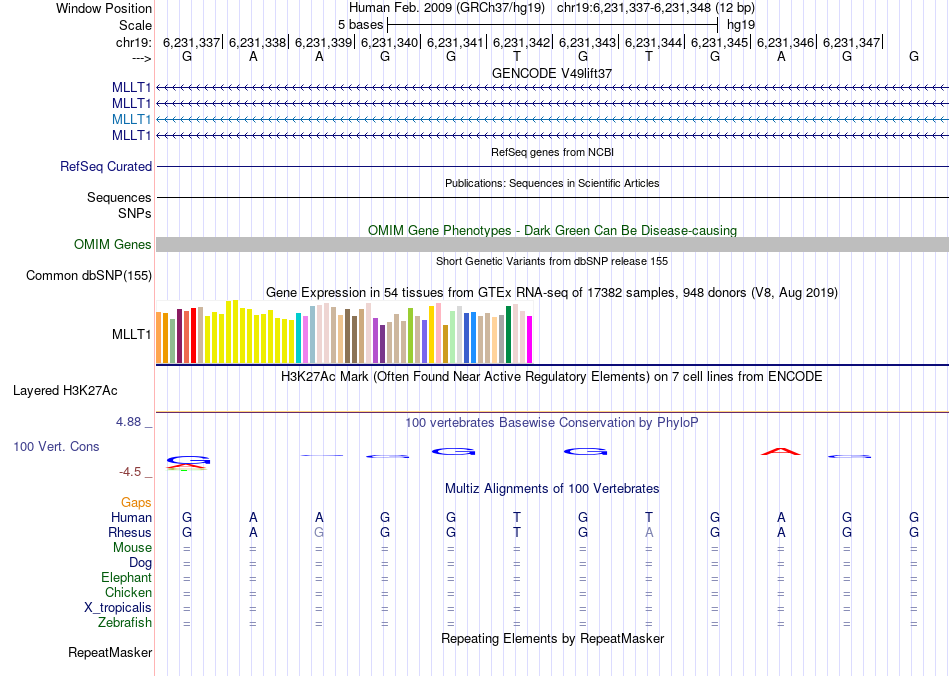Click the gray mismatched G in Rhesus row
The image size is (950, 676).
(319, 532)
